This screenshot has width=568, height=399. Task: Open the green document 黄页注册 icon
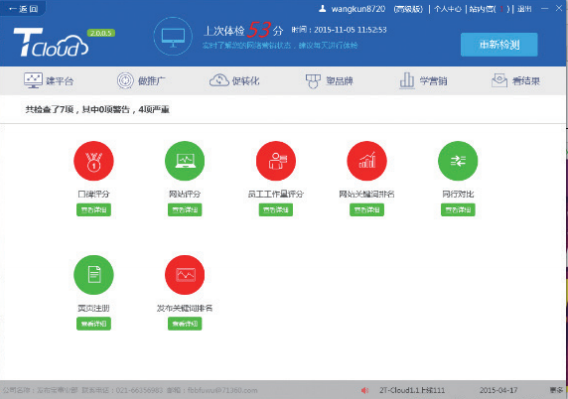point(93,275)
